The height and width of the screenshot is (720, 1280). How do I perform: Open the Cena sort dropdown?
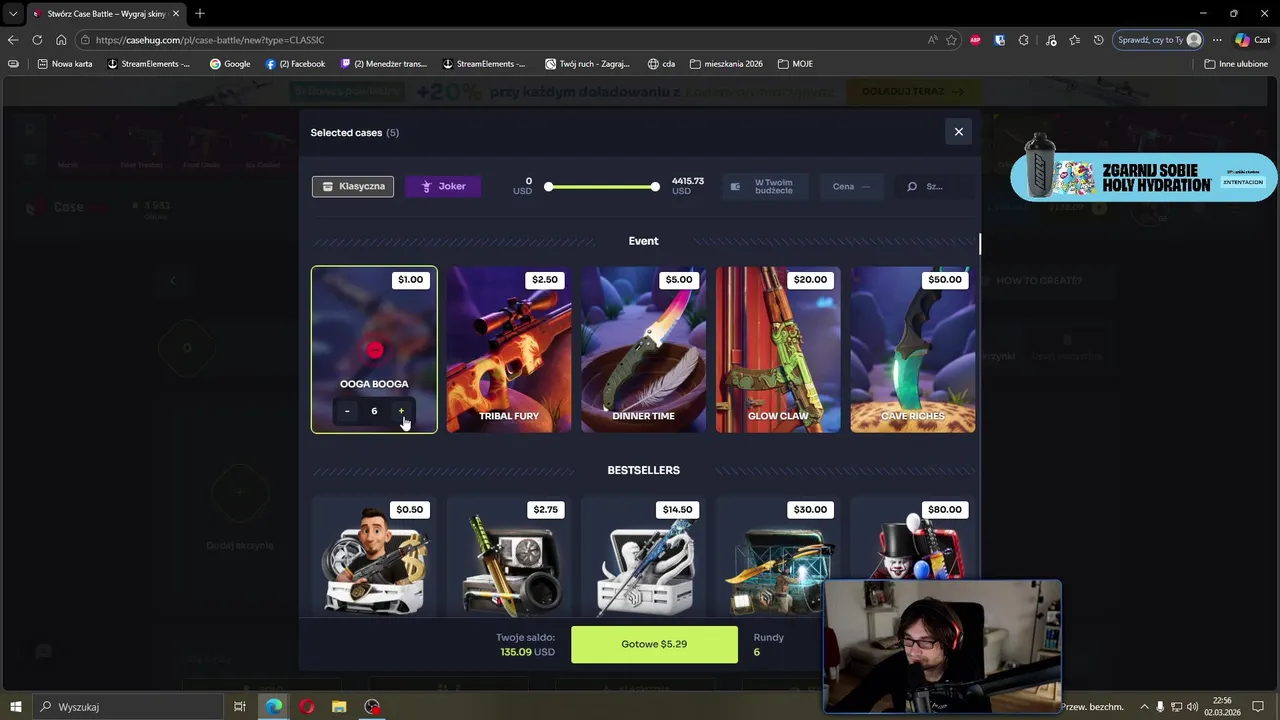851,186
